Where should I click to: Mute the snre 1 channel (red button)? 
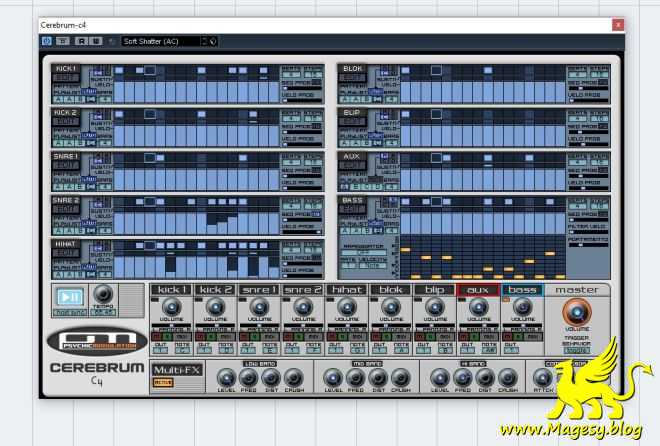point(244,337)
